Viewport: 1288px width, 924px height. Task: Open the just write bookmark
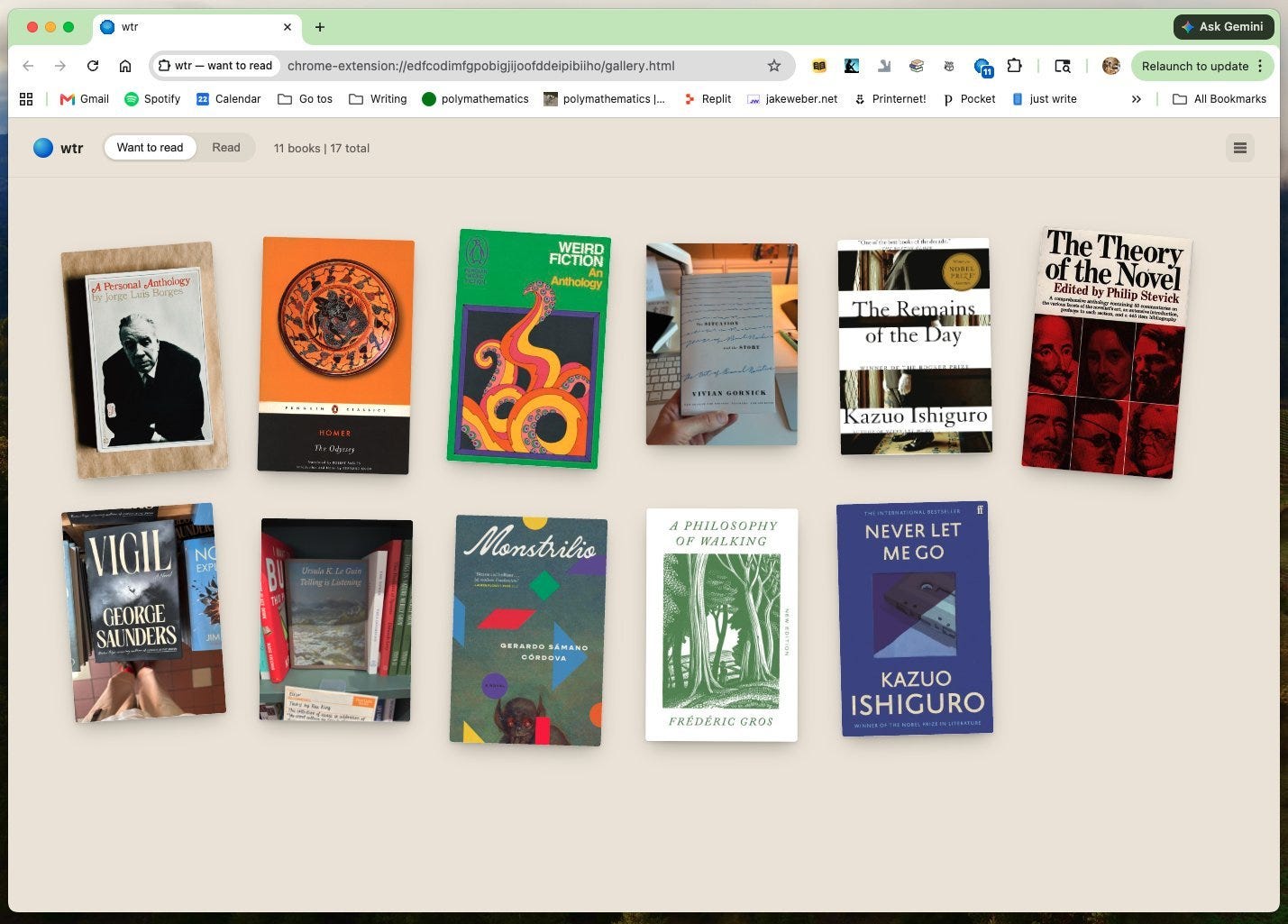[1044, 99]
